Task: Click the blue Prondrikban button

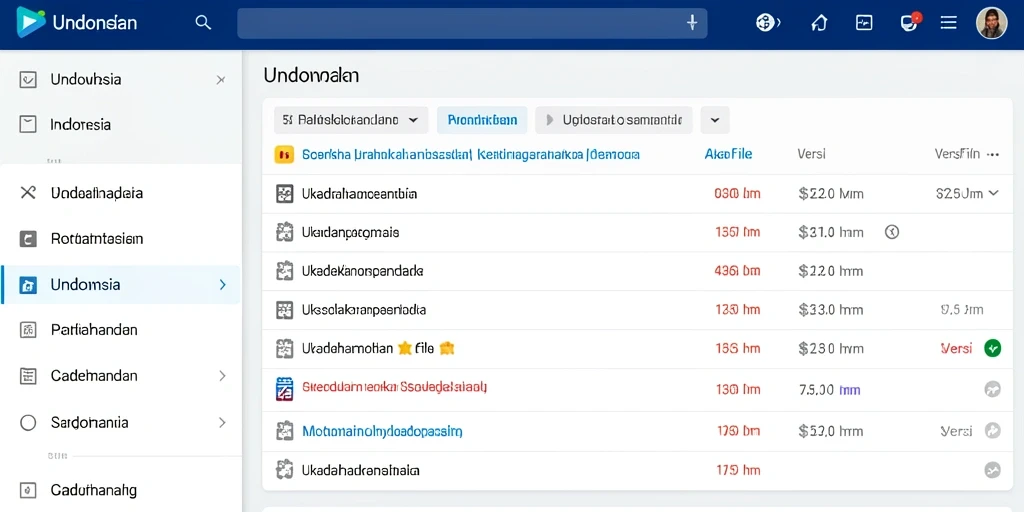Action: (483, 120)
